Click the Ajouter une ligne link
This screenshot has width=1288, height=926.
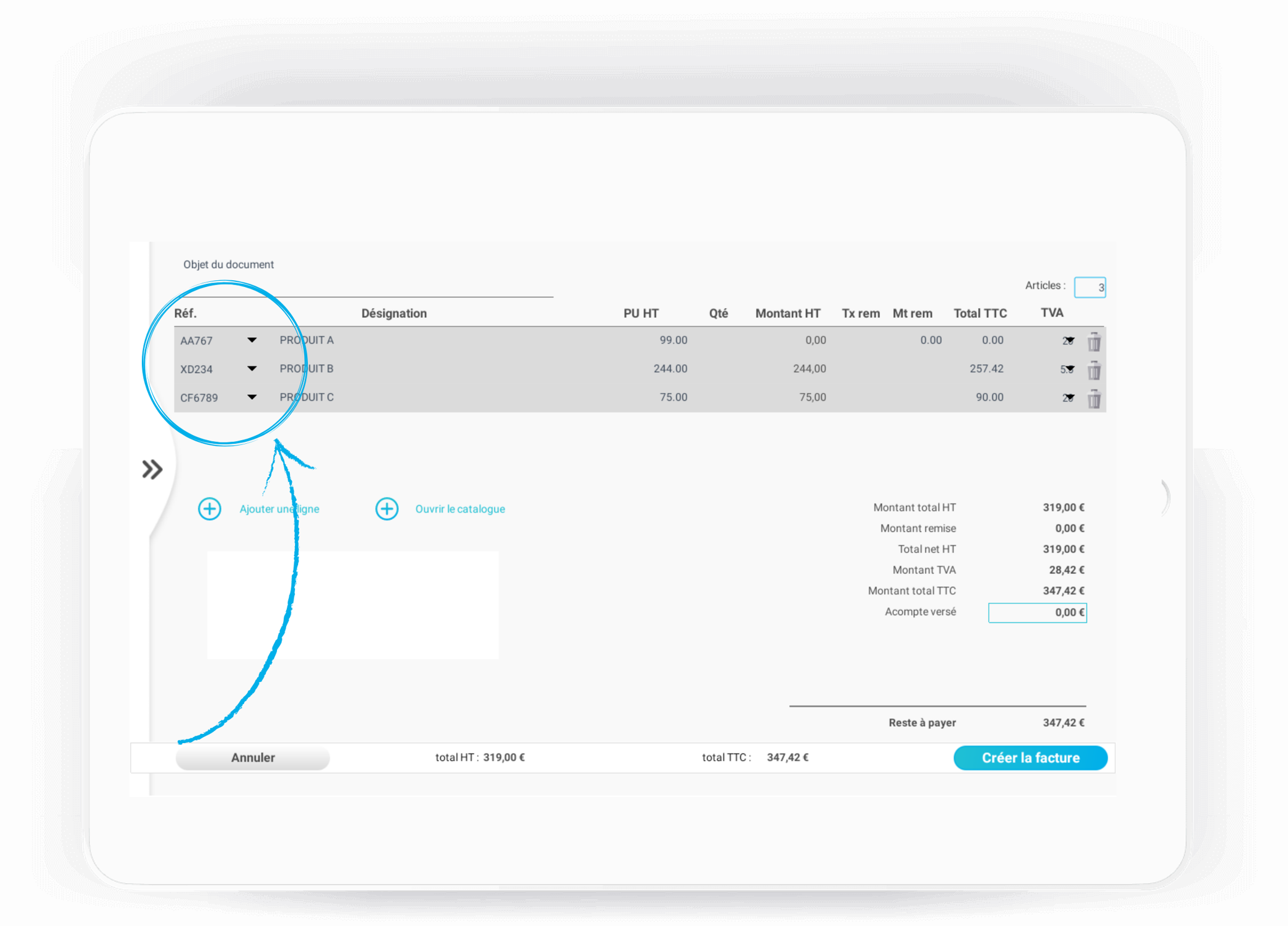[279, 509]
